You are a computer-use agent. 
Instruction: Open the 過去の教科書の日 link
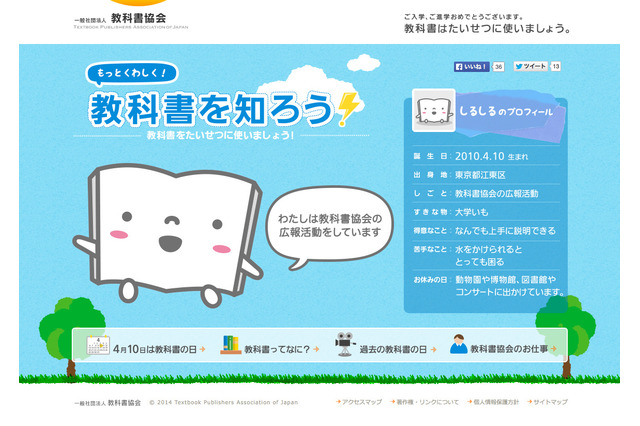393,350
